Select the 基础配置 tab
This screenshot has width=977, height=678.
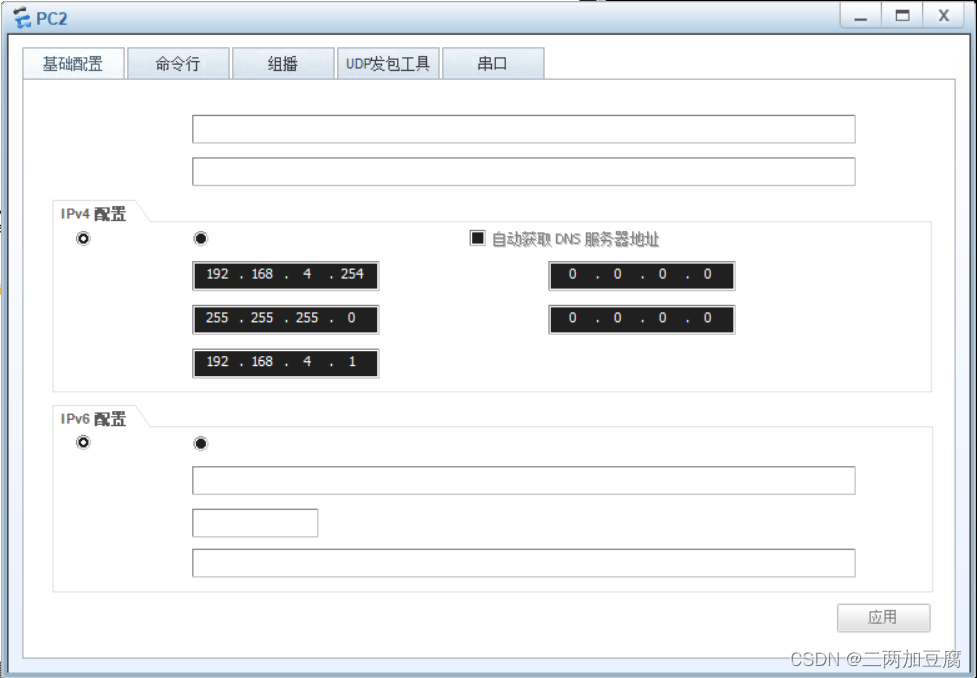[72, 63]
